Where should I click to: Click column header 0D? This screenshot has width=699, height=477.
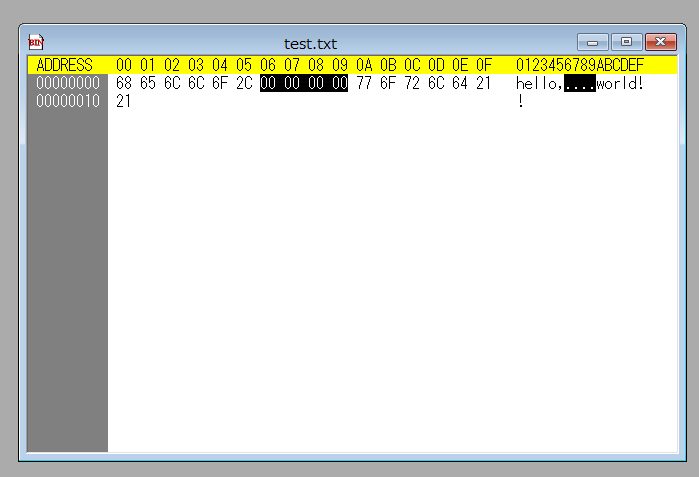(436, 65)
